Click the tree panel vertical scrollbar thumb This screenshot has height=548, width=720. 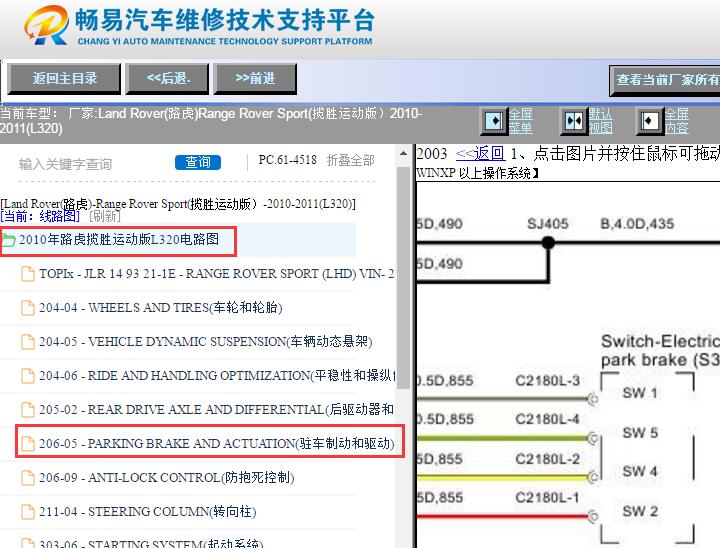(403, 278)
